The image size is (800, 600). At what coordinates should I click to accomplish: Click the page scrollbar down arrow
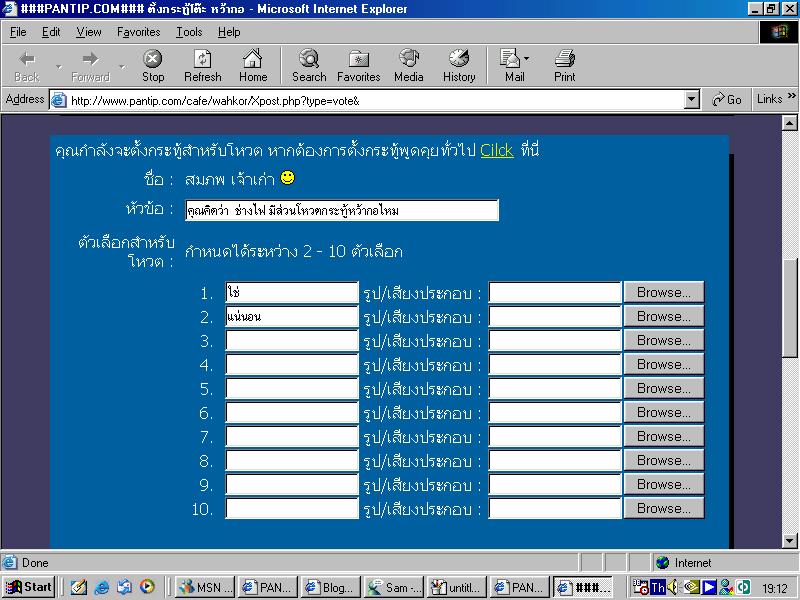point(789,541)
